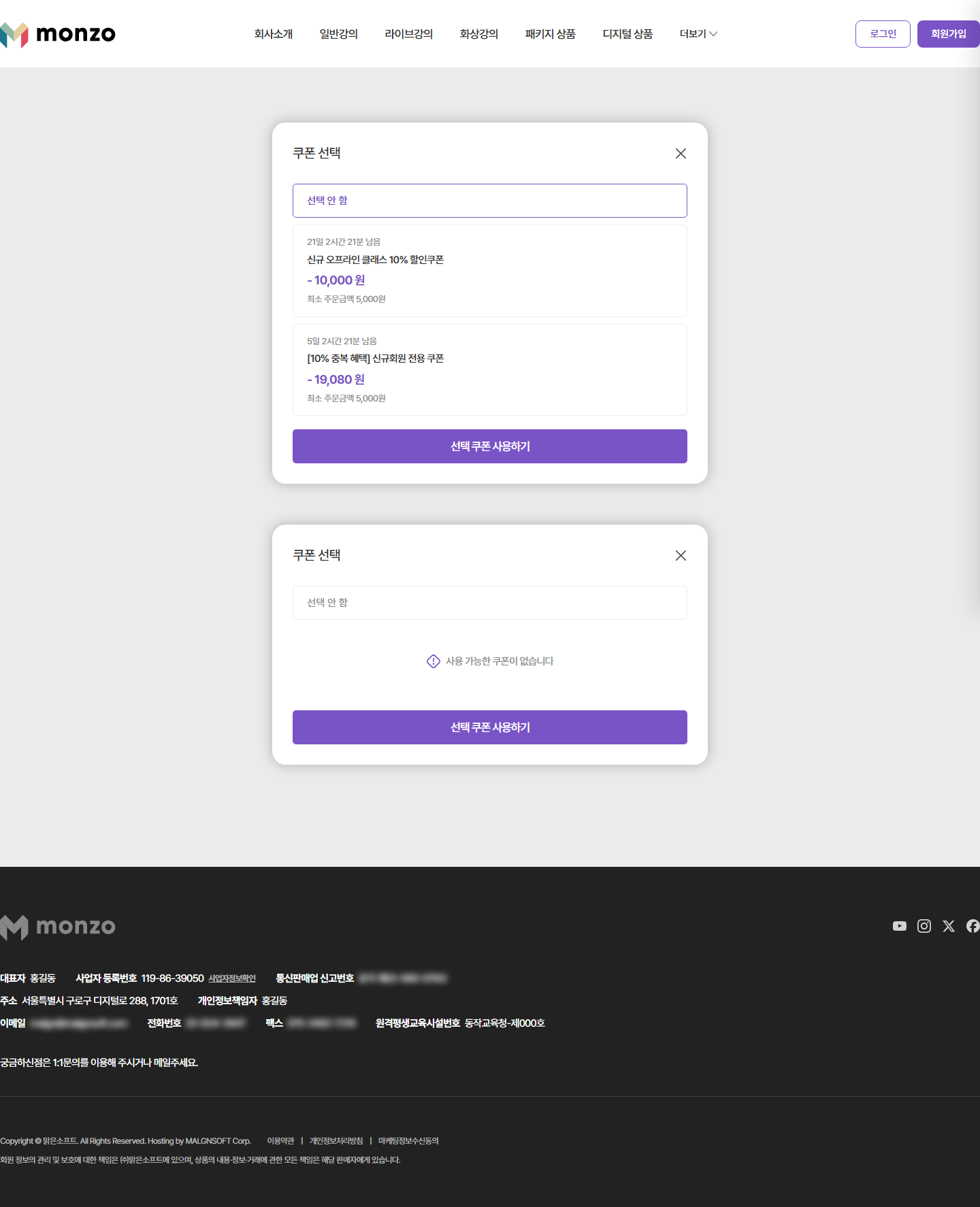Open the Instagram icon in footer

click(924, 926)
